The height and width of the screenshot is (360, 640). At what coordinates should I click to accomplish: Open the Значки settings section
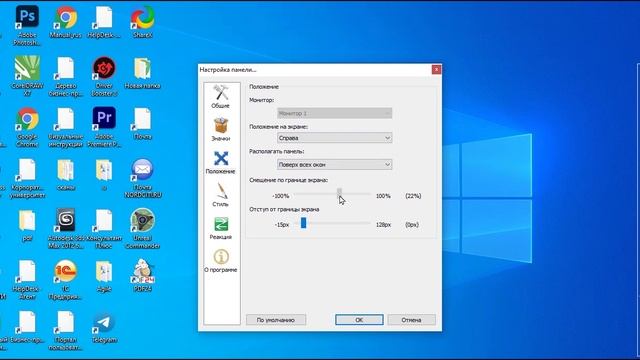[x=221, y=129]
